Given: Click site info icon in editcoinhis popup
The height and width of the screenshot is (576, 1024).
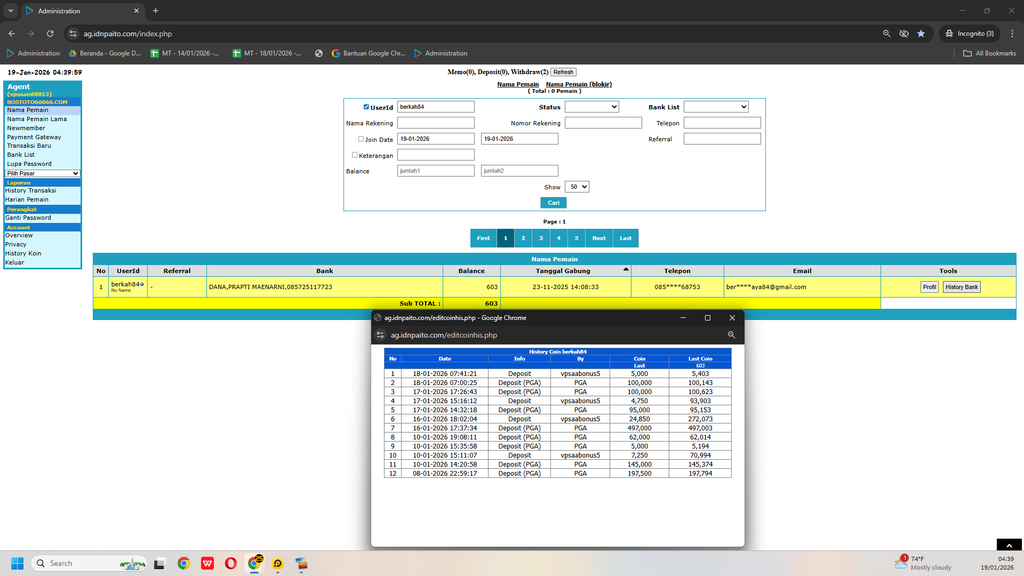Looking at the screenshot, I should pos(380,335).
